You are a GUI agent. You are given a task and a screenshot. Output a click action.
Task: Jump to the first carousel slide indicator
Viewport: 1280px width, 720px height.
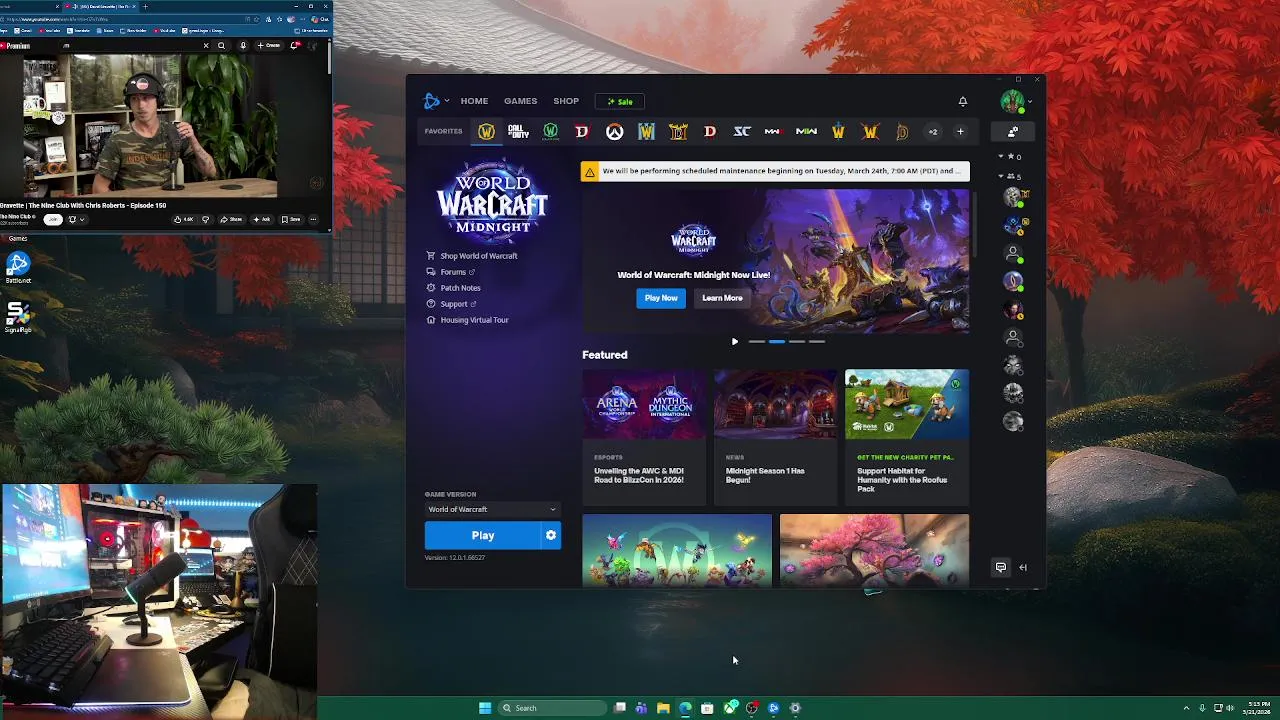[756, 342]
